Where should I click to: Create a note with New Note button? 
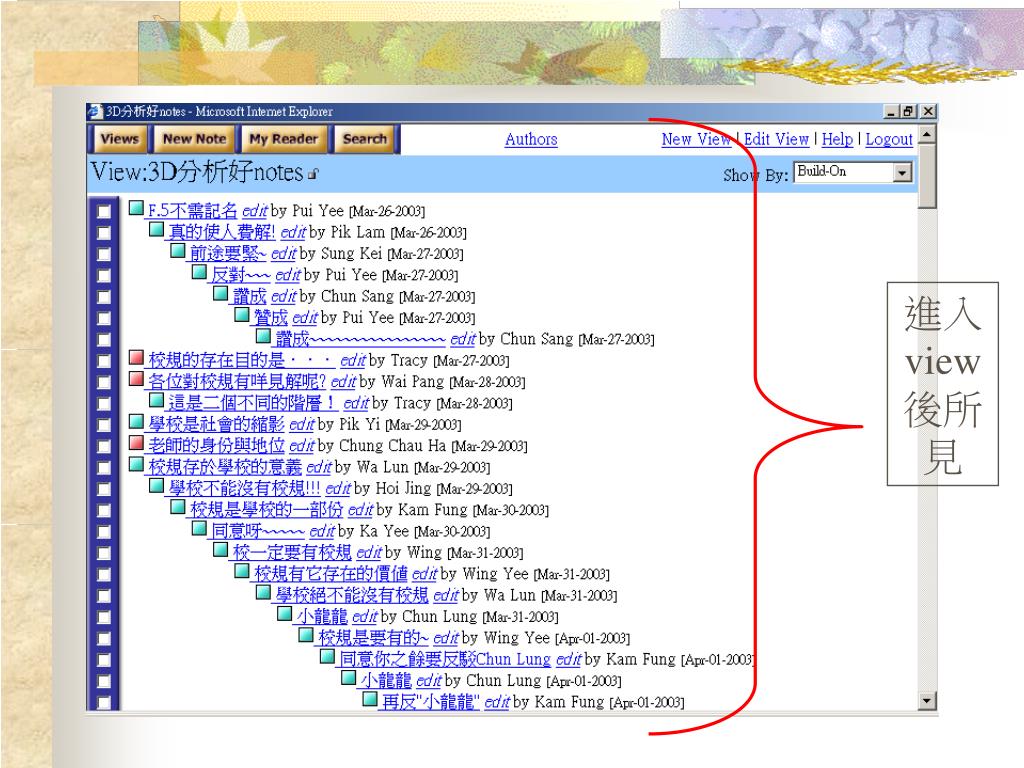click(195, 139)
